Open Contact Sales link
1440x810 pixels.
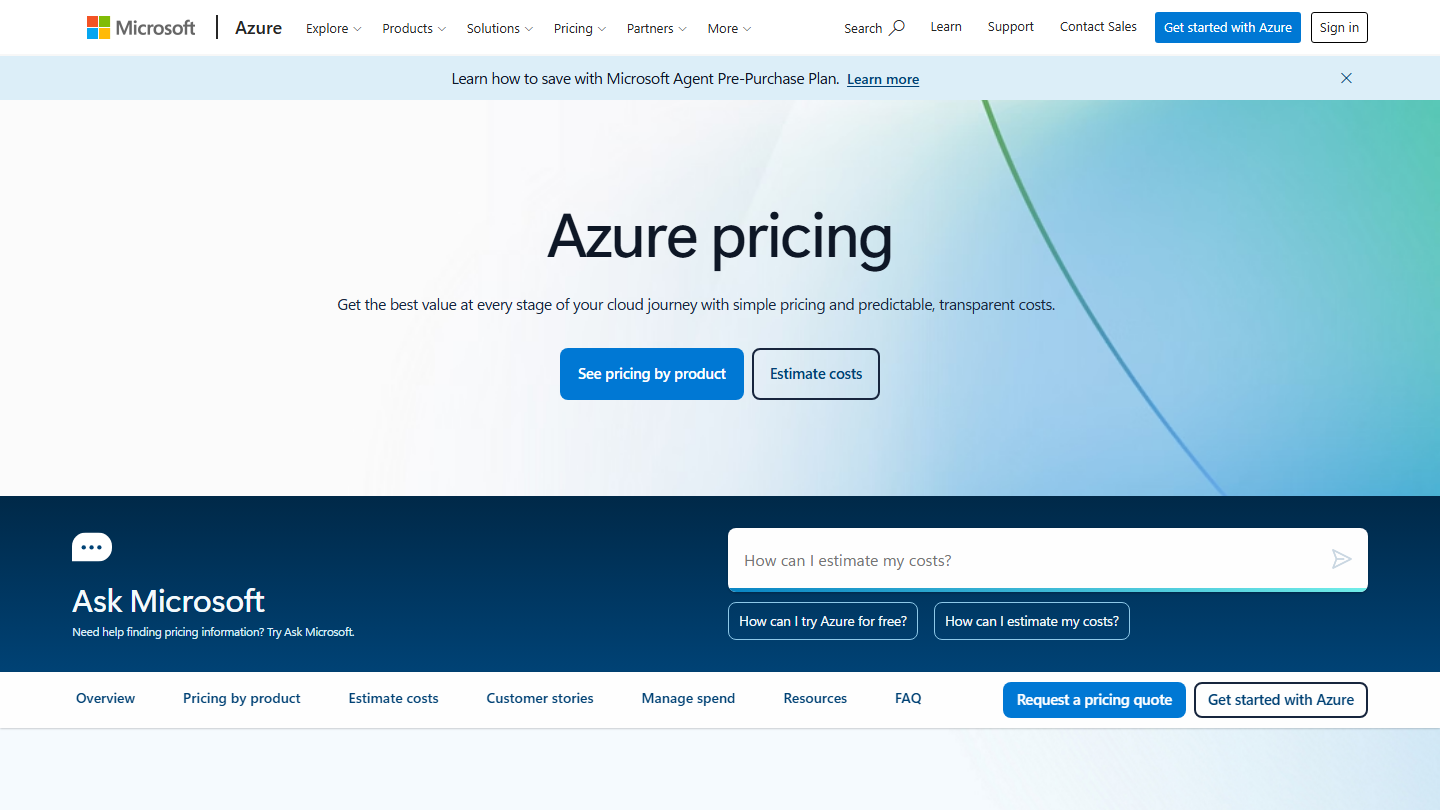point(1098,27)
